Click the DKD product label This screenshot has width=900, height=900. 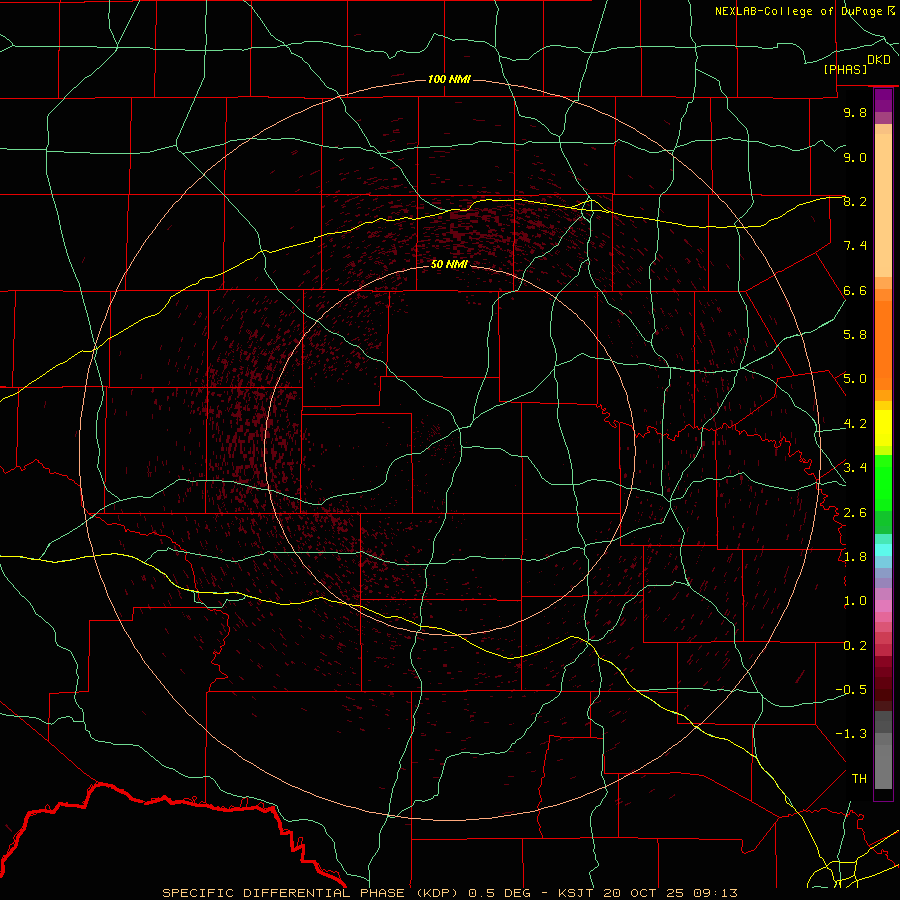[879, 60]
